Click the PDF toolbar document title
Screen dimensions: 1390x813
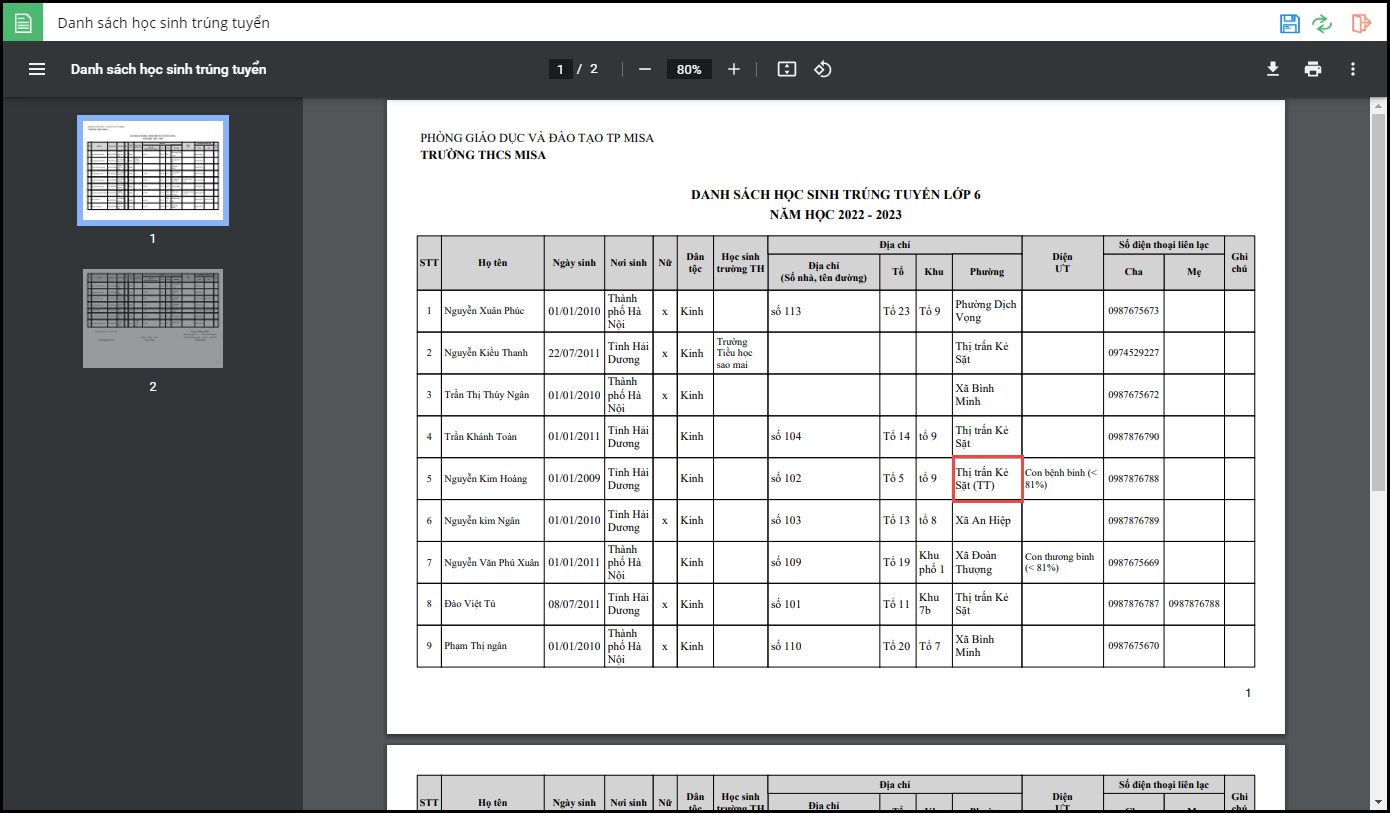click(x=168, y=69)
